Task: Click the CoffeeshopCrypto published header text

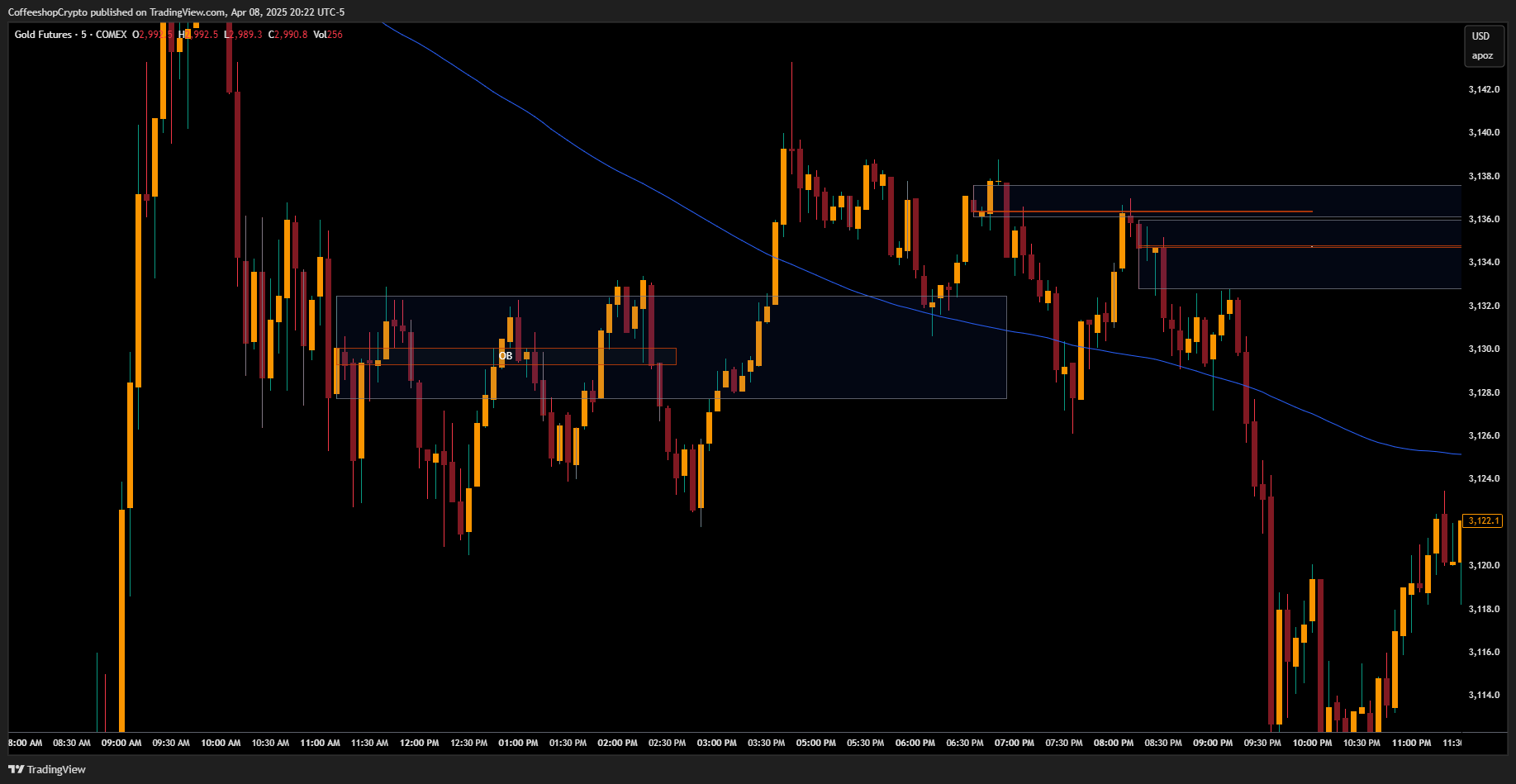Action: point(176,12)
